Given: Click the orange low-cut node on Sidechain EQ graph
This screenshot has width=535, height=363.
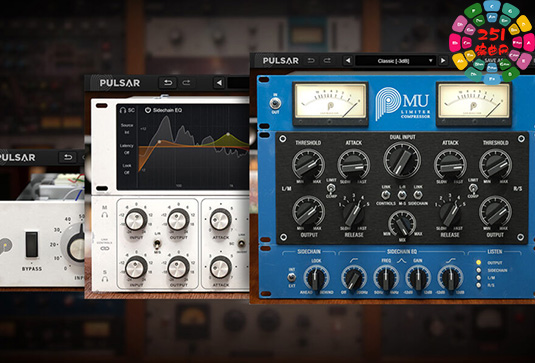Looking at the screenshot, I should [159, 141].
